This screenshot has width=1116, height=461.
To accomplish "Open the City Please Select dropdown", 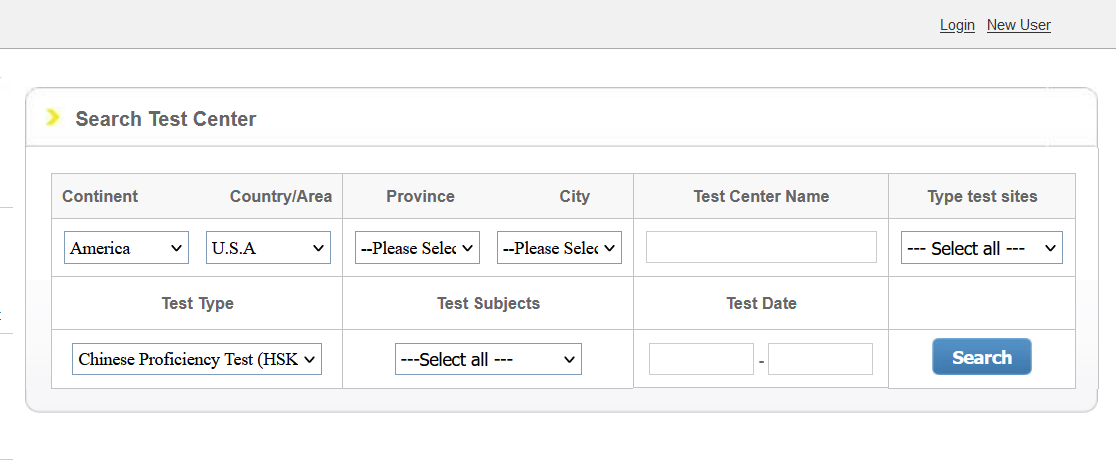I will click(x=559, y=248).
